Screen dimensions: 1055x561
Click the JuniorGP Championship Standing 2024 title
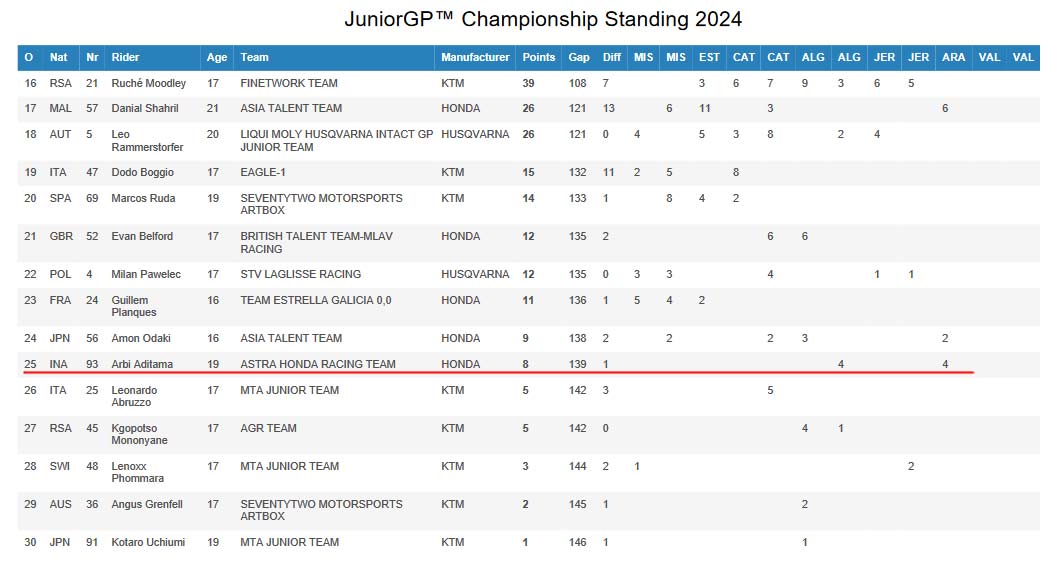[543, 19]
